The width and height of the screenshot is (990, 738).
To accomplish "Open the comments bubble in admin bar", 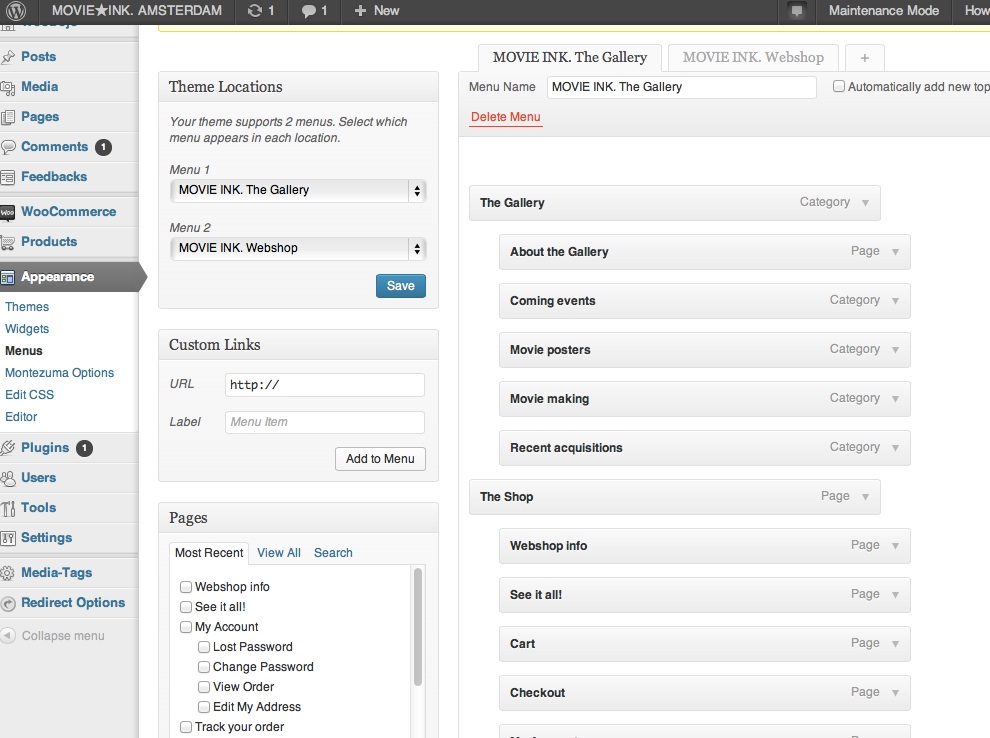I will point(308,11).
